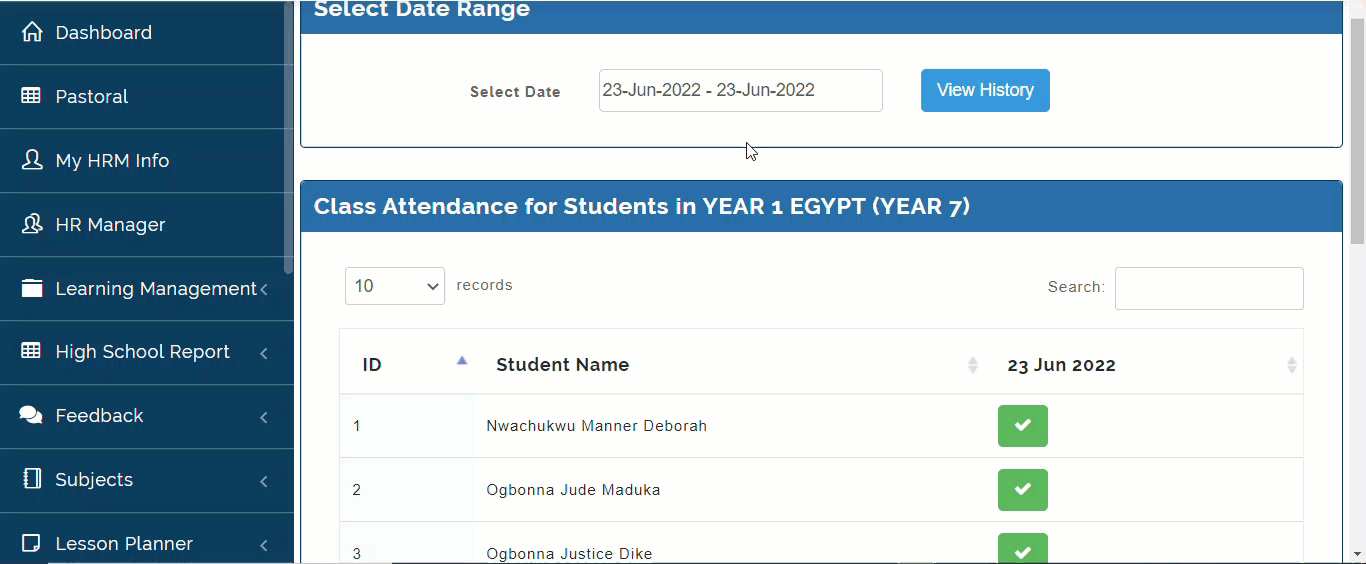Open the records per page dropdown
This screenshot has height=564, width=1366.
[x=395, y=286]
